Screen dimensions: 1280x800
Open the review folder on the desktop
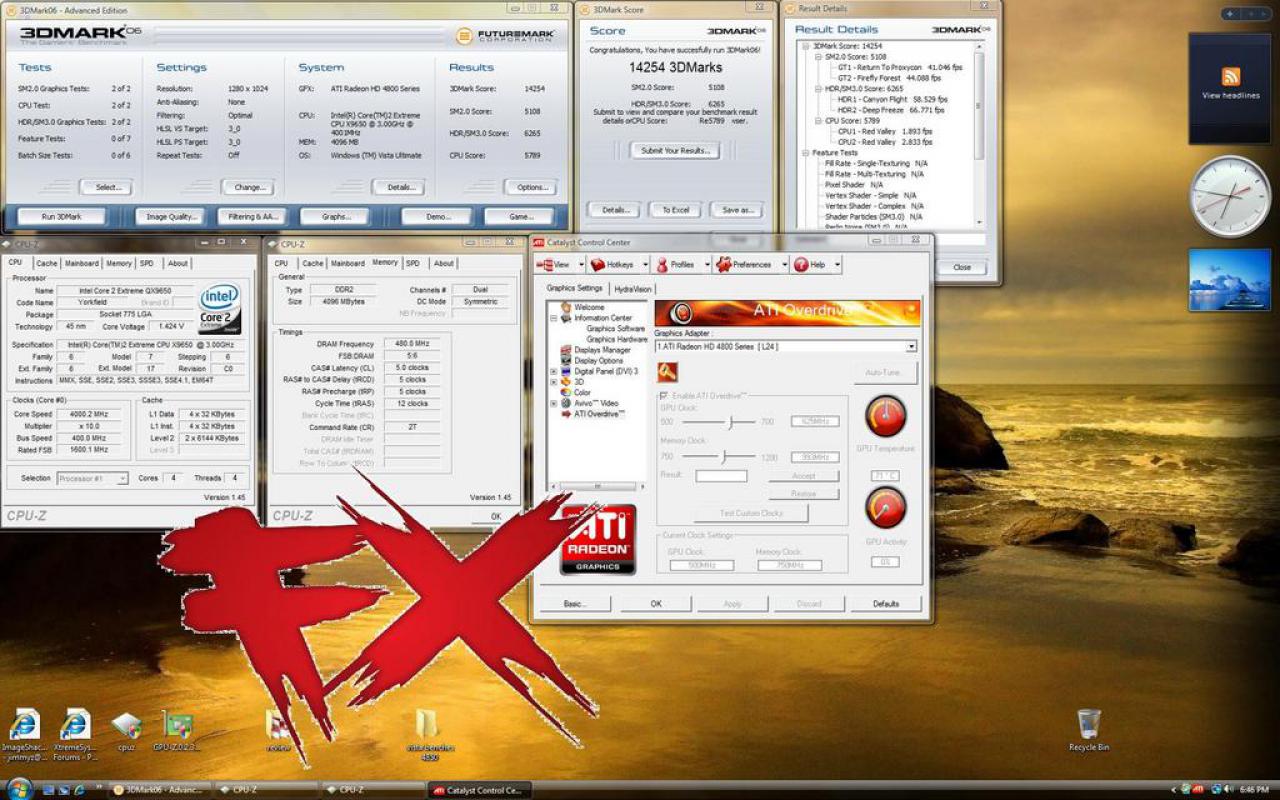pyautogui.click(x=278, y=731)
